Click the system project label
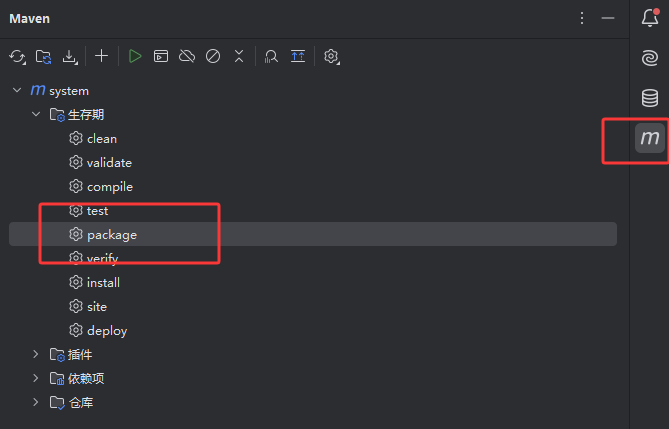Image resolution: width=669 pixels, height=429 pixels. pyautogui.click(x=69, y=91)
